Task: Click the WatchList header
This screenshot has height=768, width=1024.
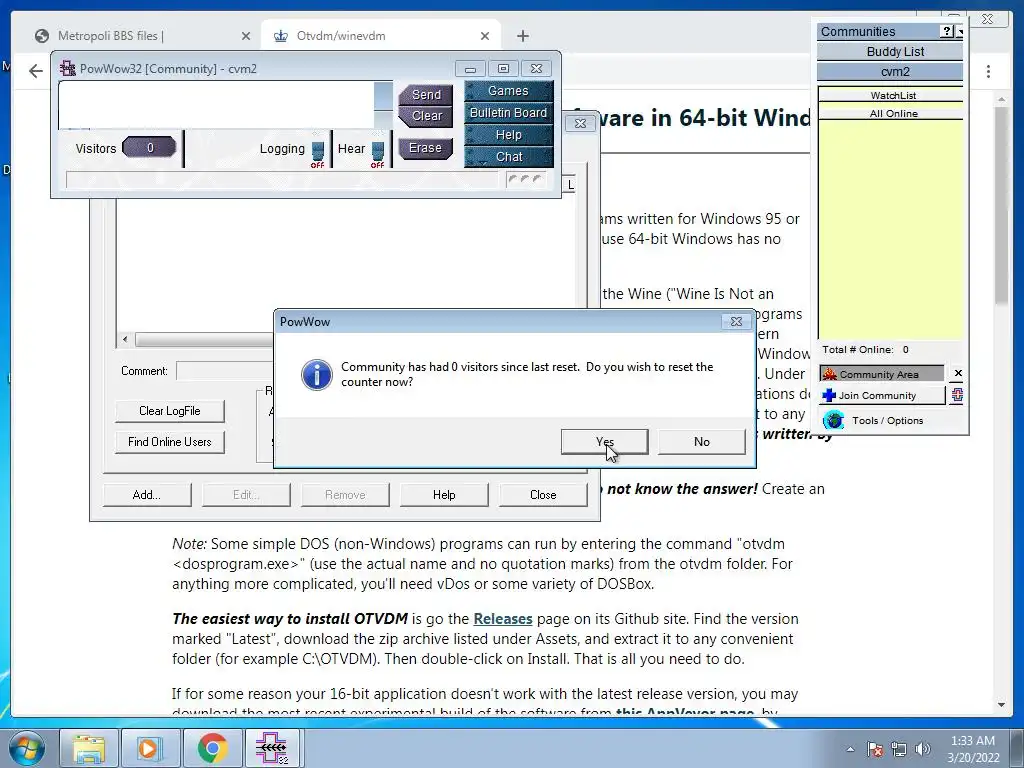Action: [x=891, y=95]
